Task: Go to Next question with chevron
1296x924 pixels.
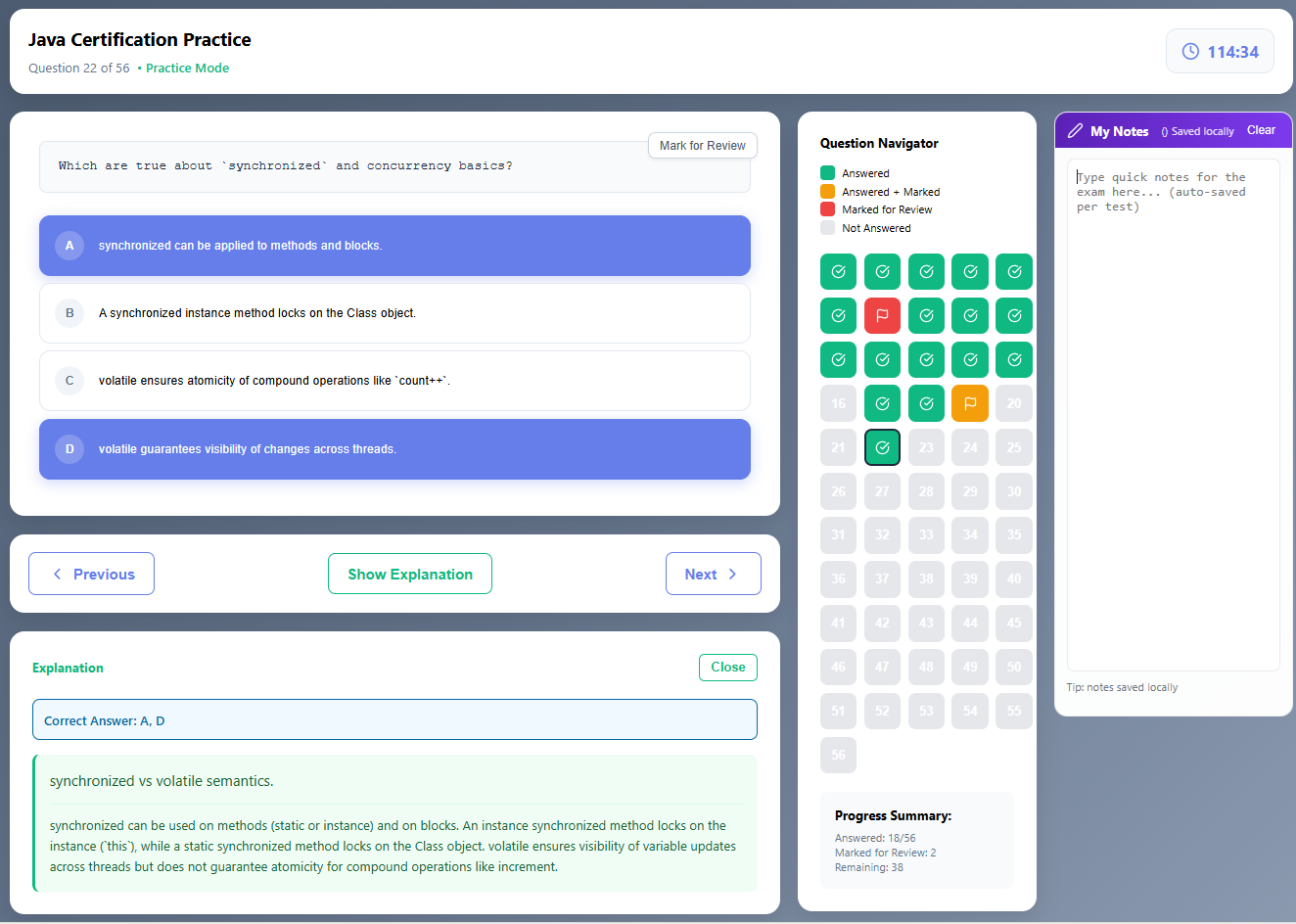Action: click(713, 574)
